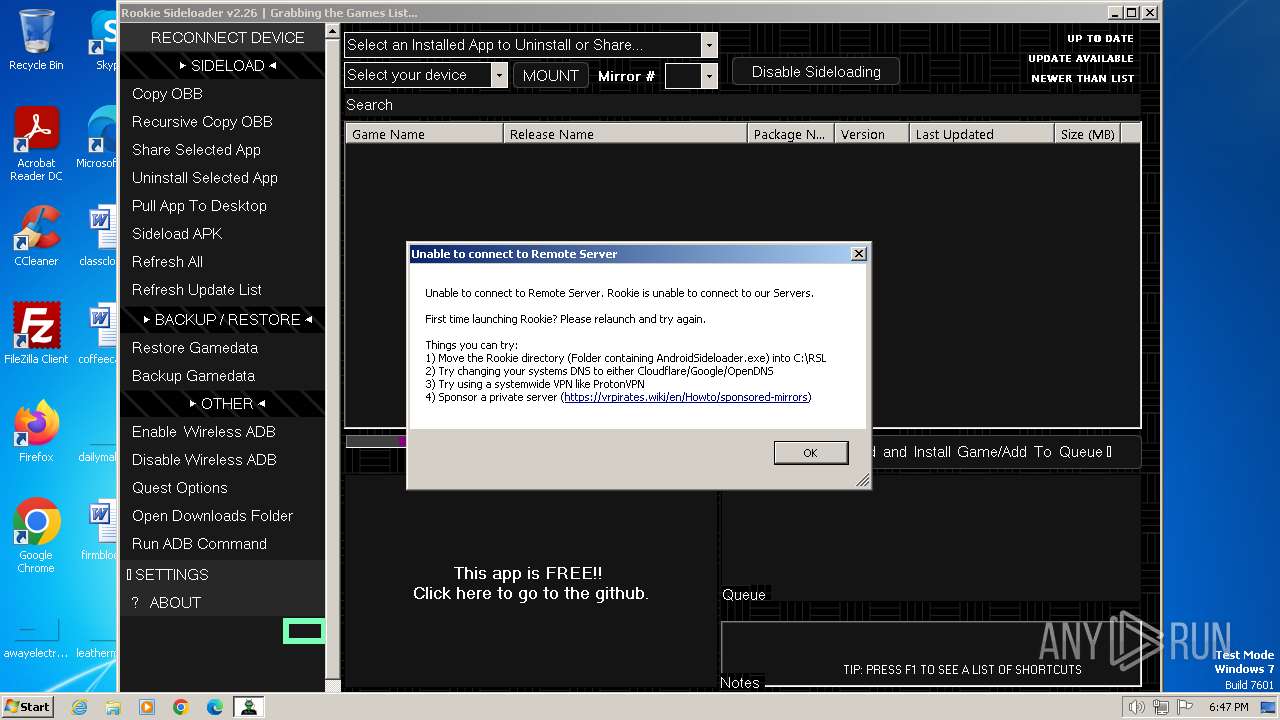The image size is (1280, 720).
Task: Click the sidebar scroll up arrow
Action: point(334,33)
